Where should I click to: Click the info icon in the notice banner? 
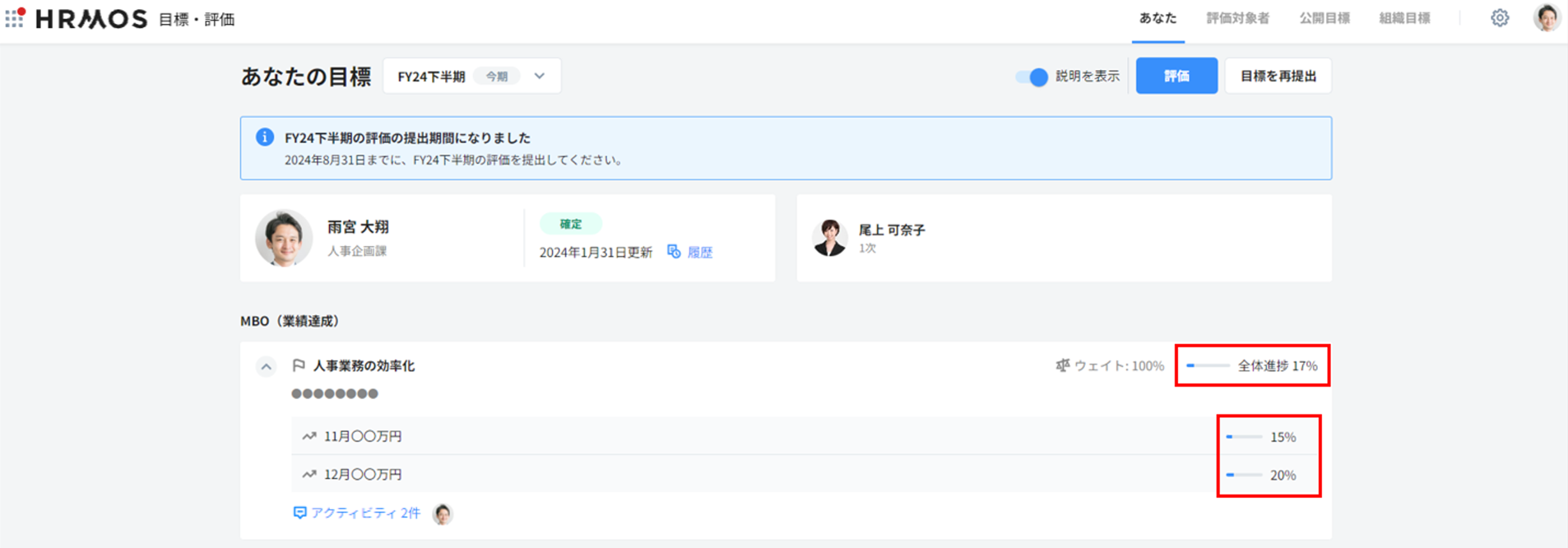(x=264, y=137)
